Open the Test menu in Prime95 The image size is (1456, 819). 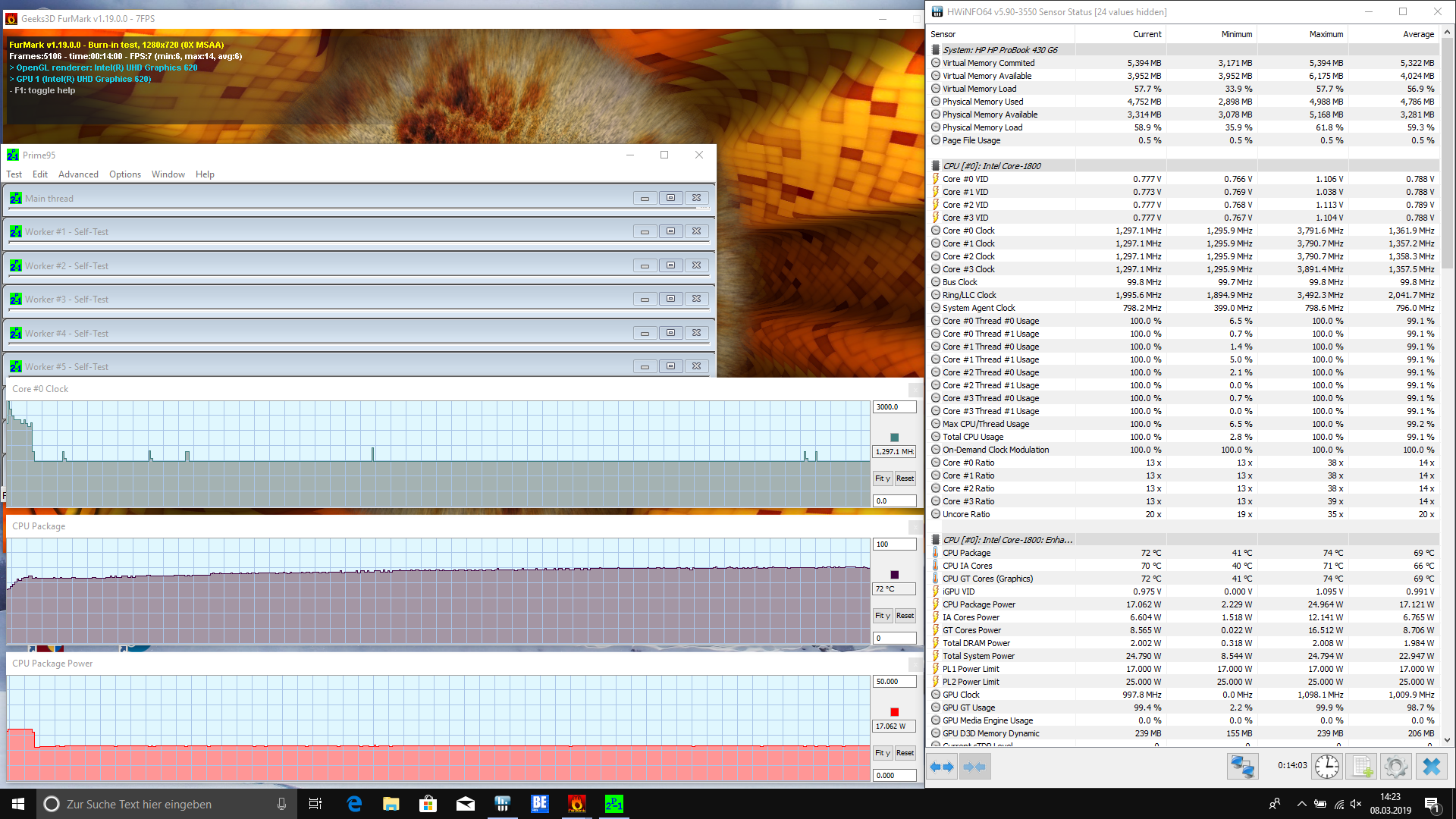point(14,174)
